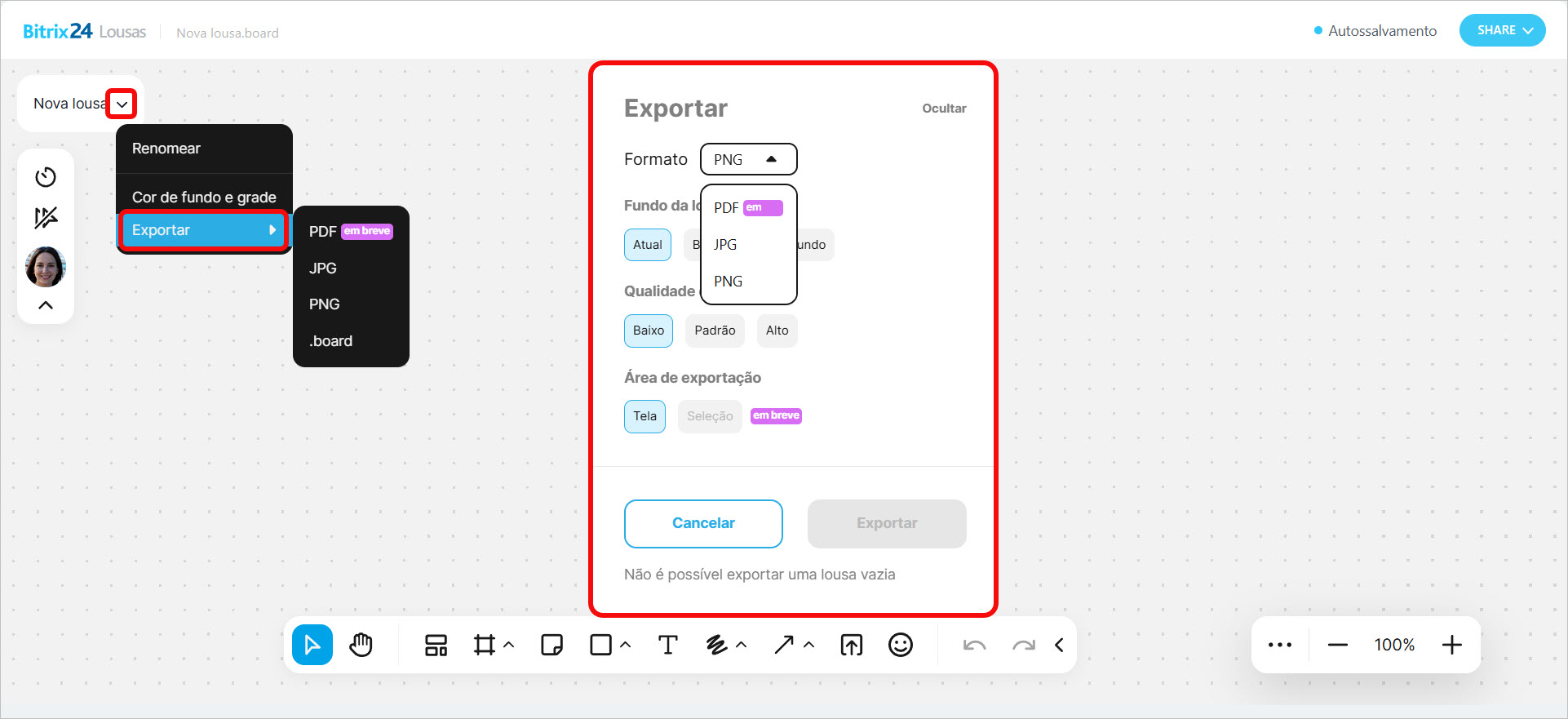The height and width of the screenshot is (719, 1568).
Task: Choose the text tool
Action: [667, 645]
